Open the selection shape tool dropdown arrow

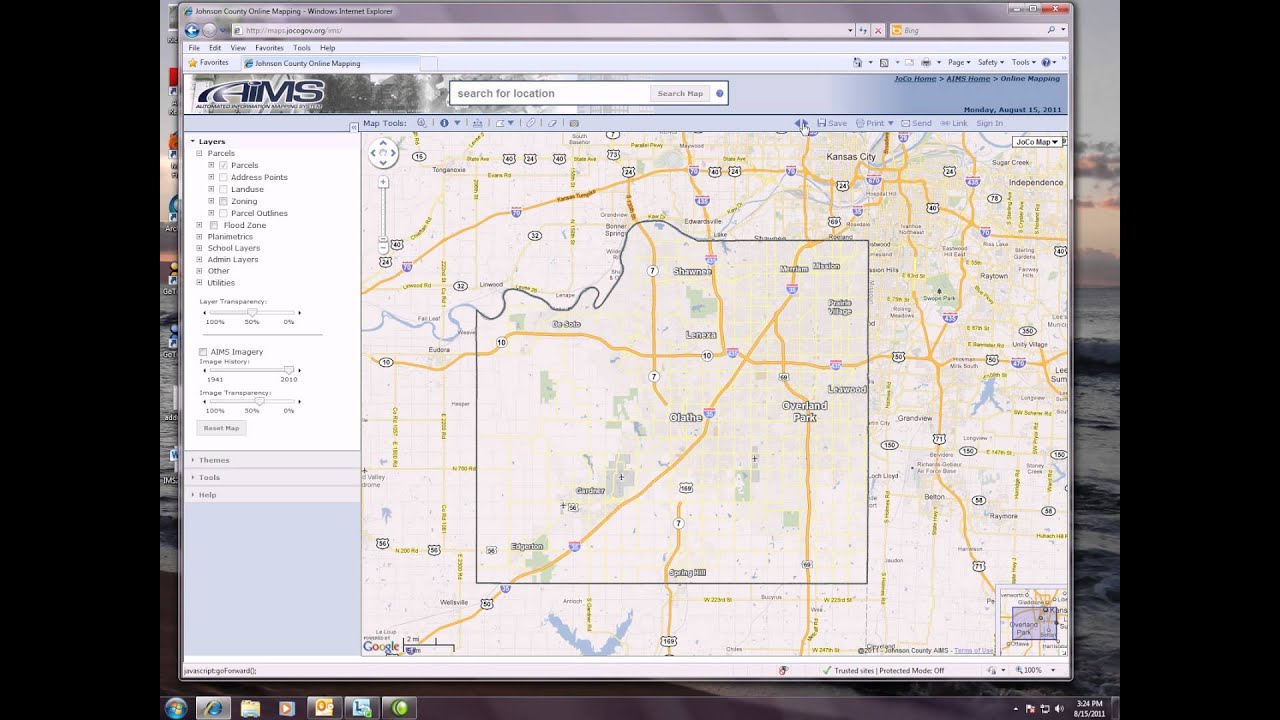pos(510,123)
